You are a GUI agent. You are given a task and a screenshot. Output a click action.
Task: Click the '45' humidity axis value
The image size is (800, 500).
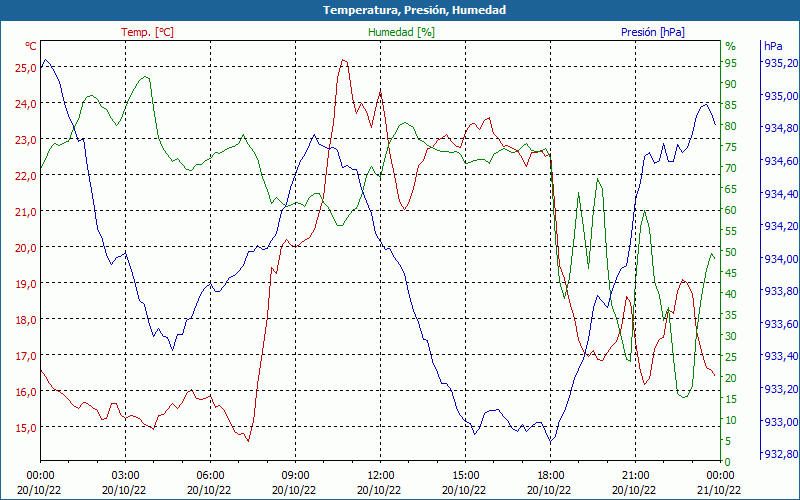tap(731, 273)
